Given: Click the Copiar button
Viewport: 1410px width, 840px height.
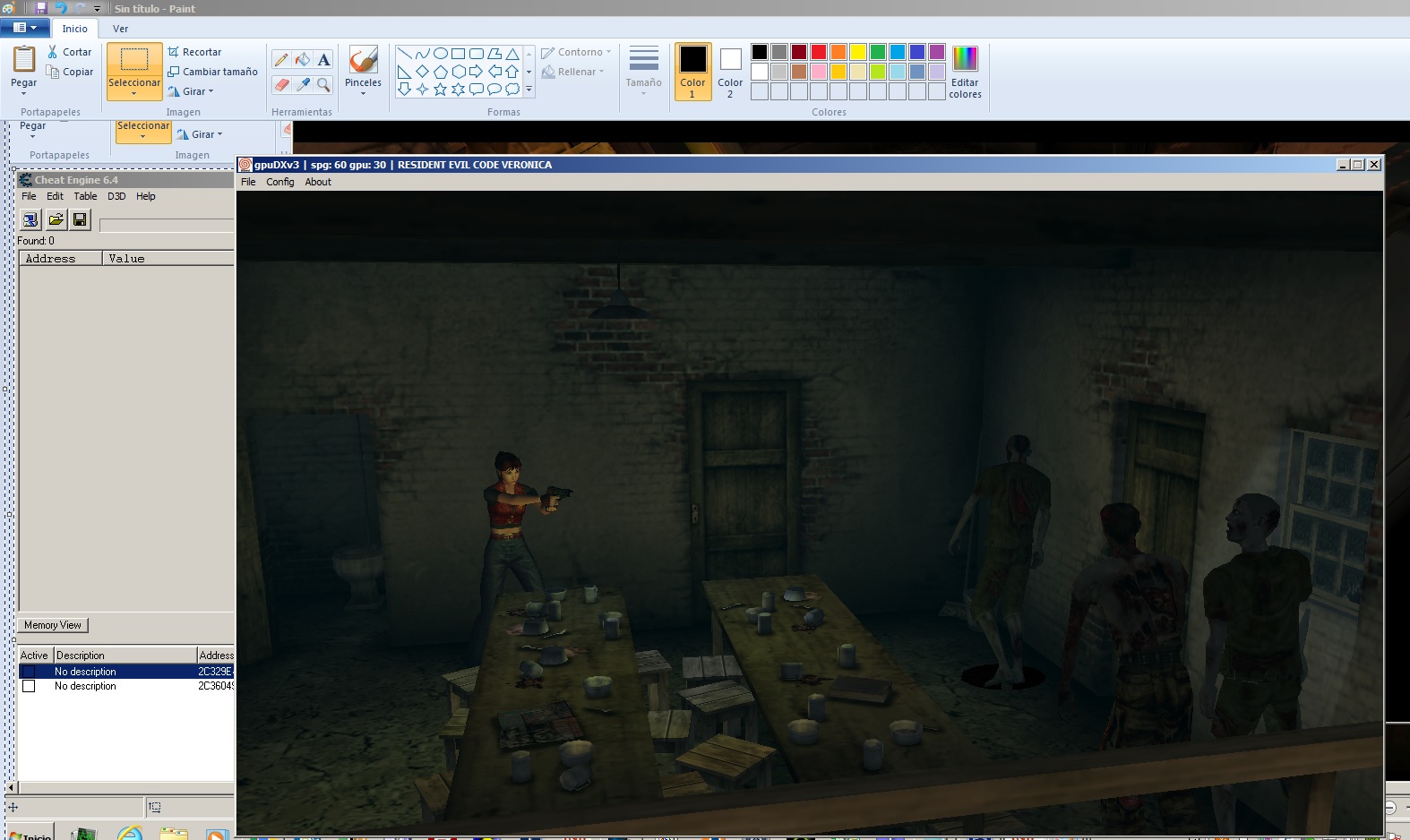Looking at the screenshot, I should [70, 72].
